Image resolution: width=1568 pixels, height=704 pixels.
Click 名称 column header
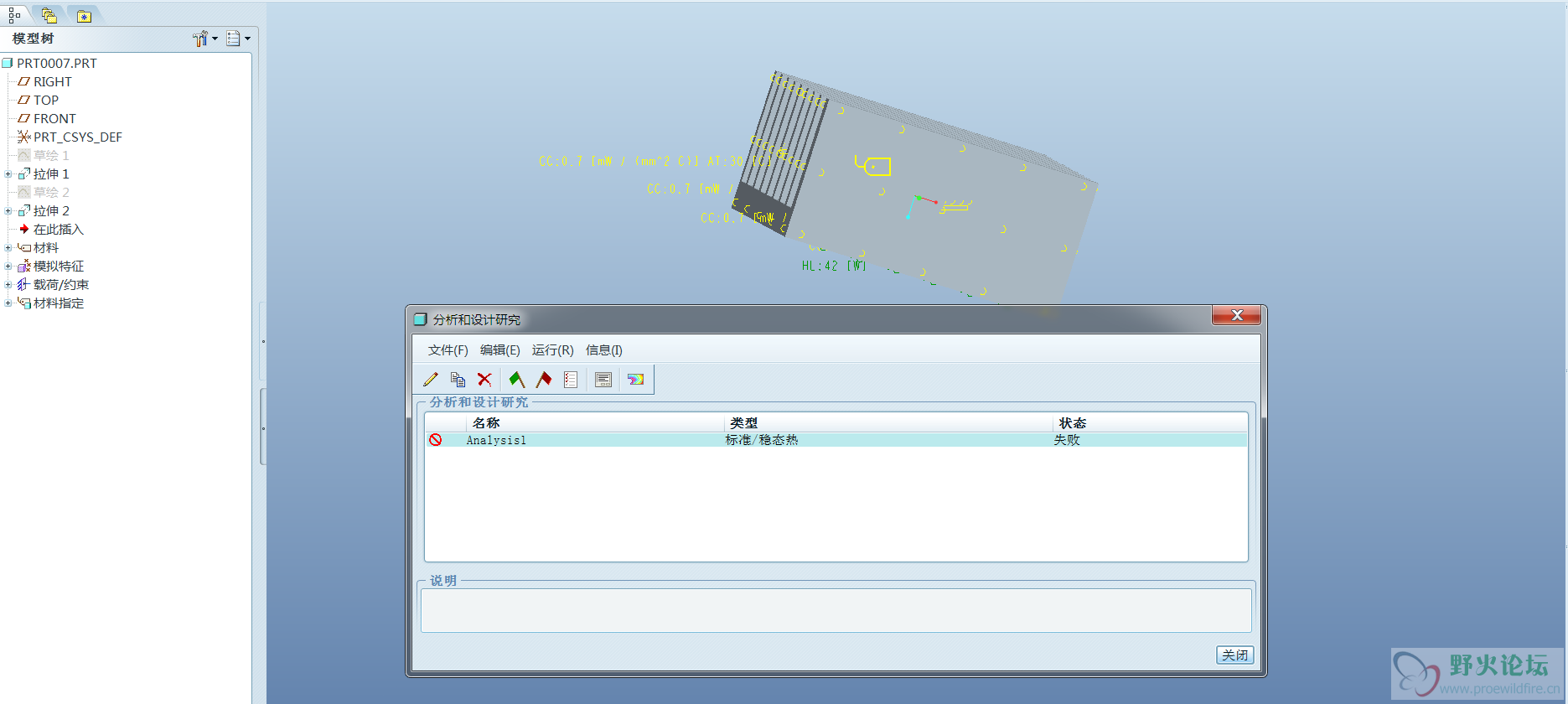pyautogui.click(x=486, y=423)
